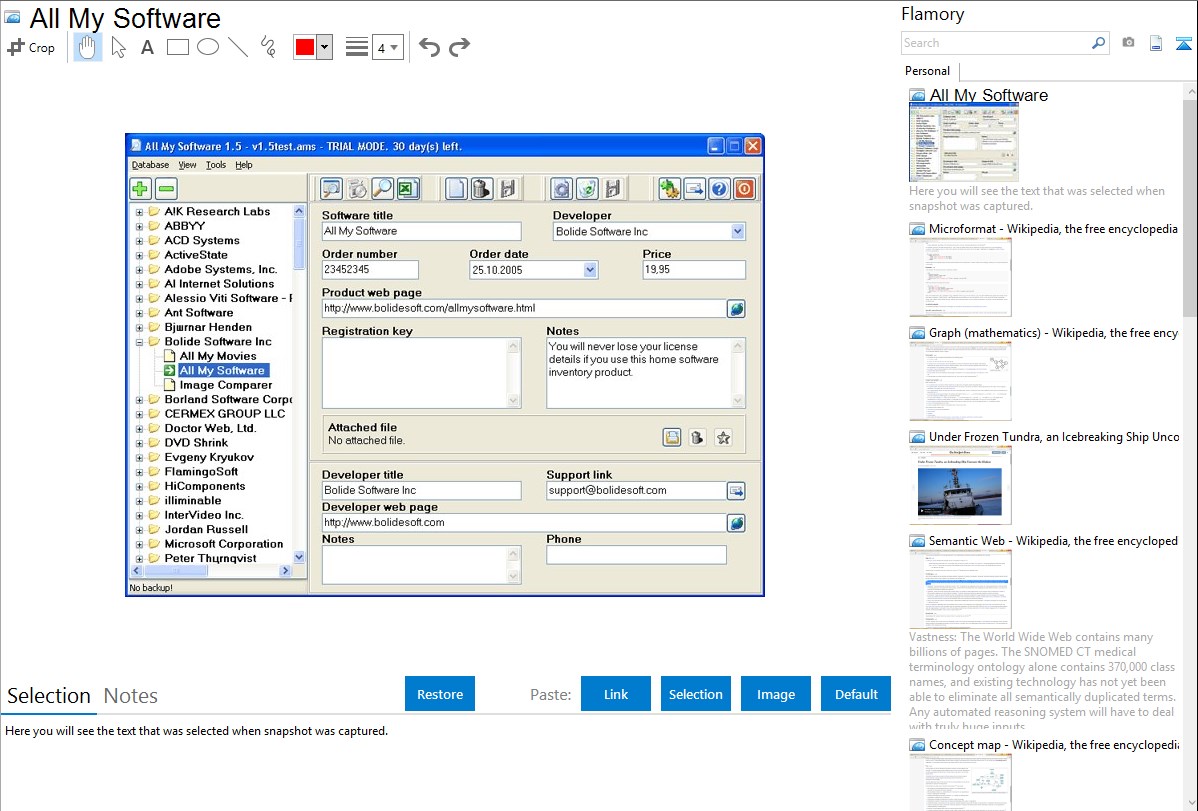This screenshot has height=811, width=1198.
Task: Pick the rectangle shape tool
Action: [177, 47]
